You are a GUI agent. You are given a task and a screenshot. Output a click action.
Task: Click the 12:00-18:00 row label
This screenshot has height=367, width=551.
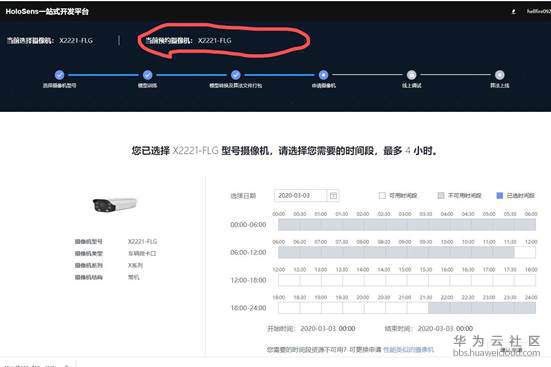[248, 280]
